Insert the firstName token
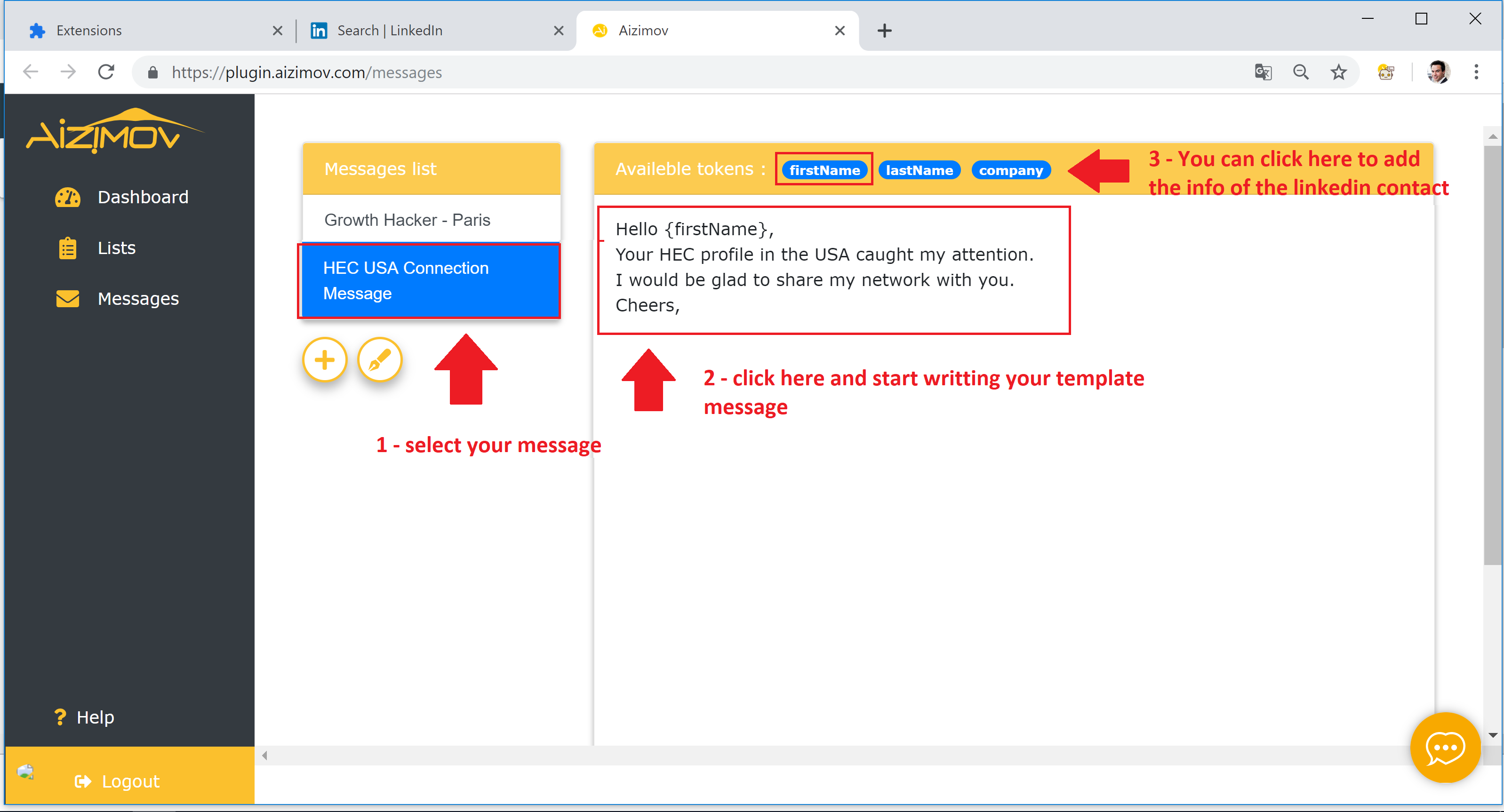 824,170
